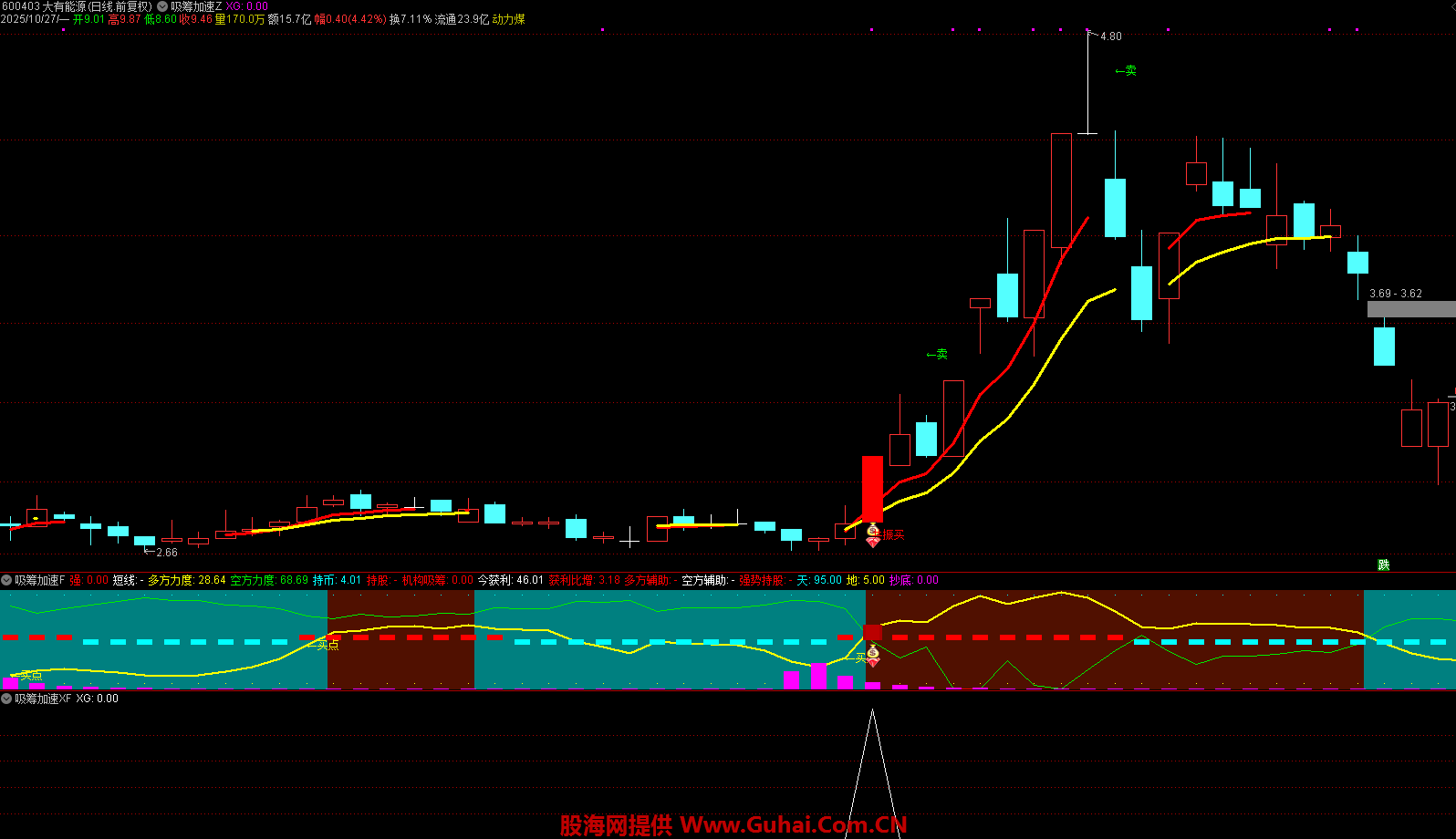This screenshot has width=1456, height=839.
Task: Click the stock title 600403 大有能源
Action: (x=76, y=6)
